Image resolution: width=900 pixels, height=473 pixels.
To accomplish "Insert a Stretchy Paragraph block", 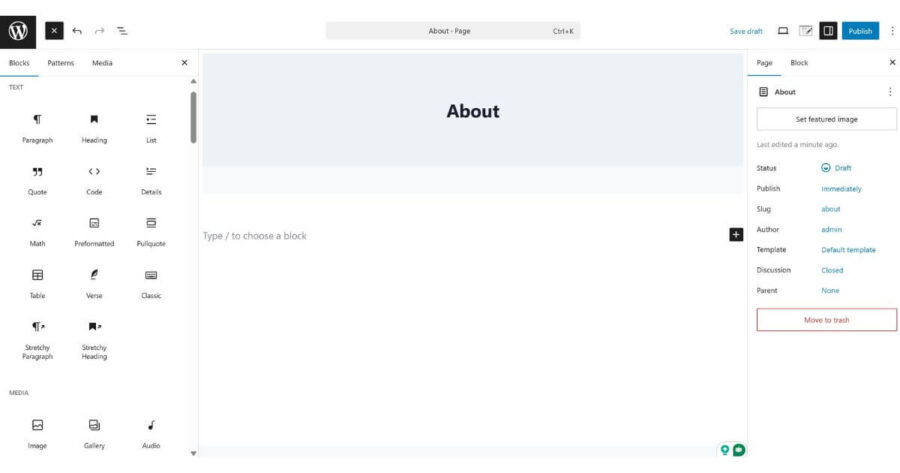I will coord(37,340).
